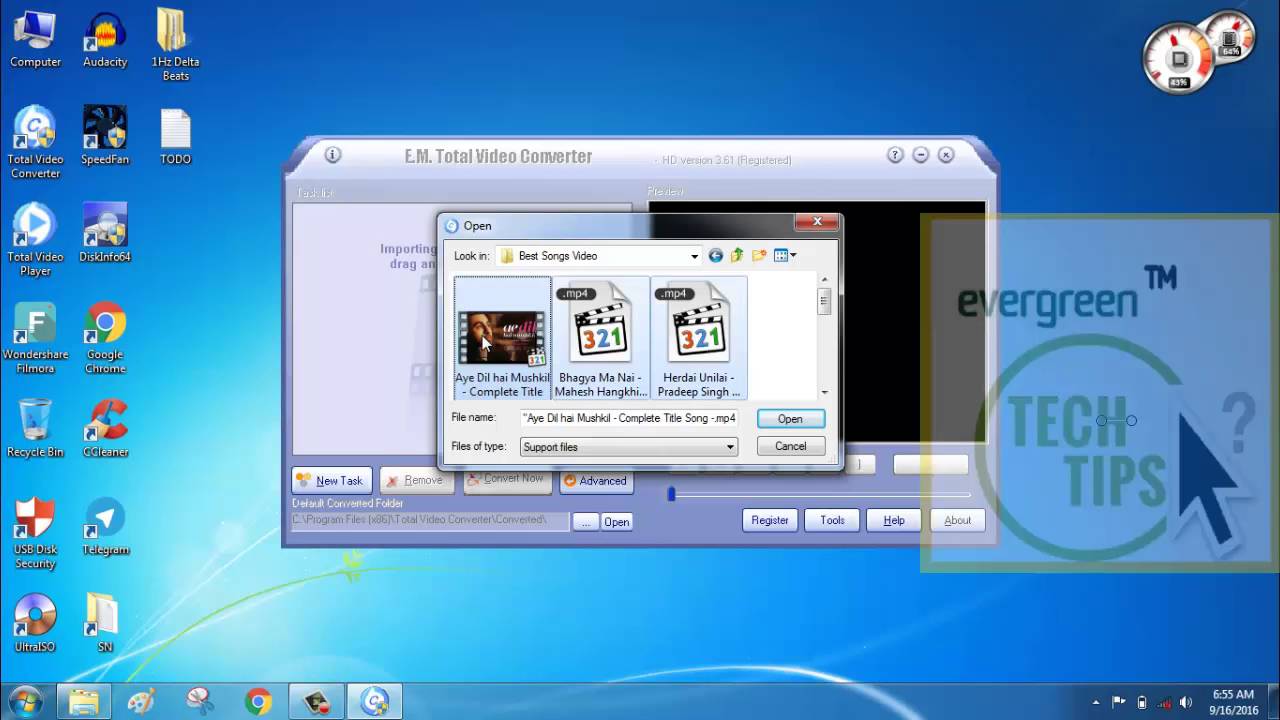The height and width of the screenshot is (720, 1280).
Task: Click the About button
Action: [957, 520]
